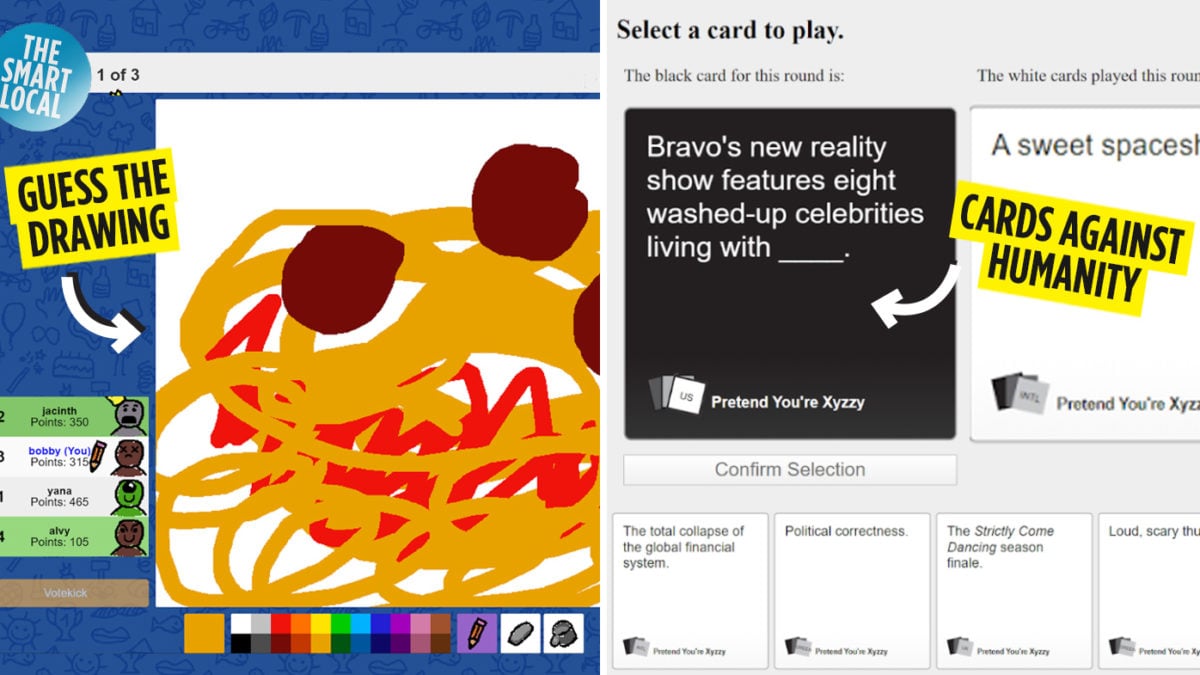
Task: Click the current orange color preview box
Action: [x=204, y=633]
